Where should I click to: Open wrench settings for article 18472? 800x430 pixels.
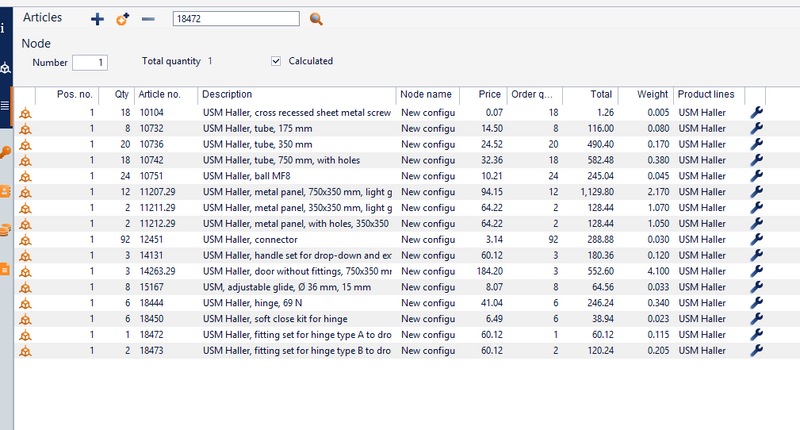tap(756, 335)
